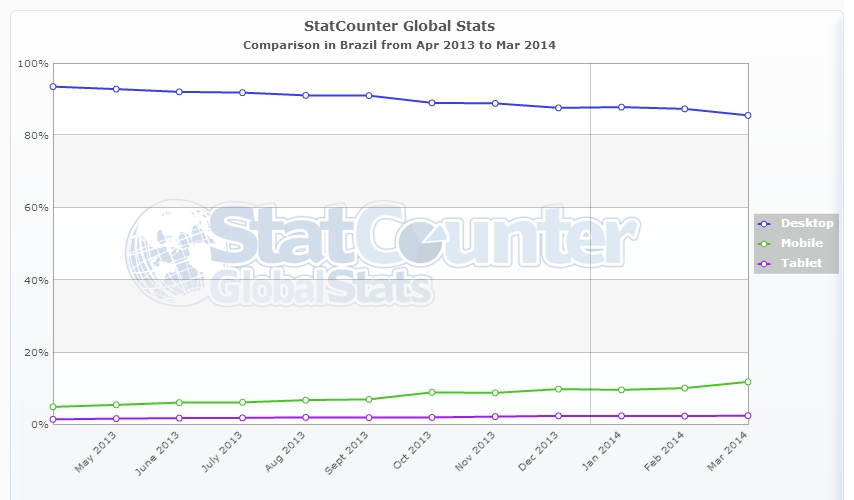Click Desktop data point for May 2013
The image size is (854, 500).
click(x=116, y=89)
